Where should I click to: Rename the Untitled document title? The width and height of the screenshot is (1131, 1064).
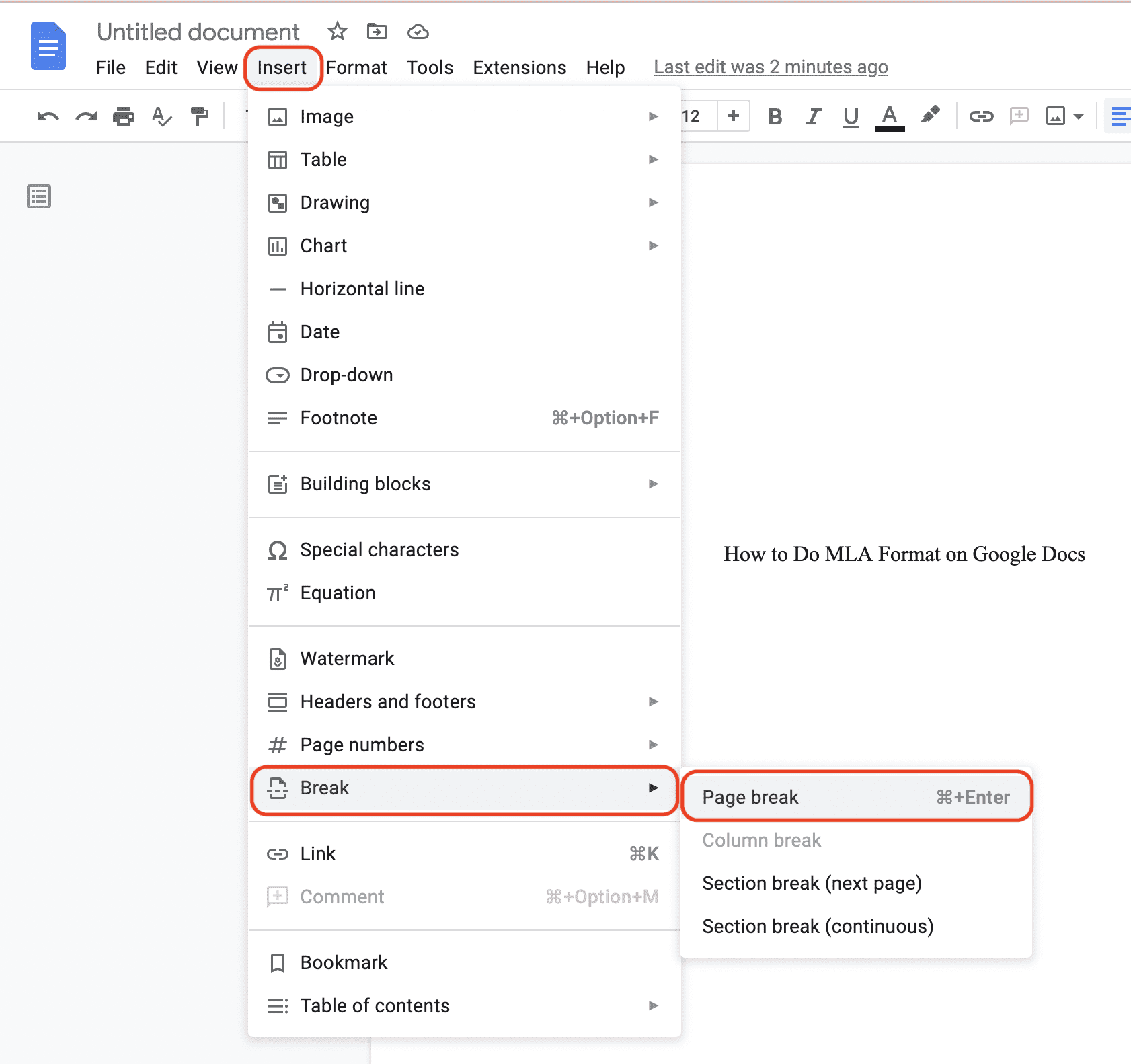tap(198, 32)
